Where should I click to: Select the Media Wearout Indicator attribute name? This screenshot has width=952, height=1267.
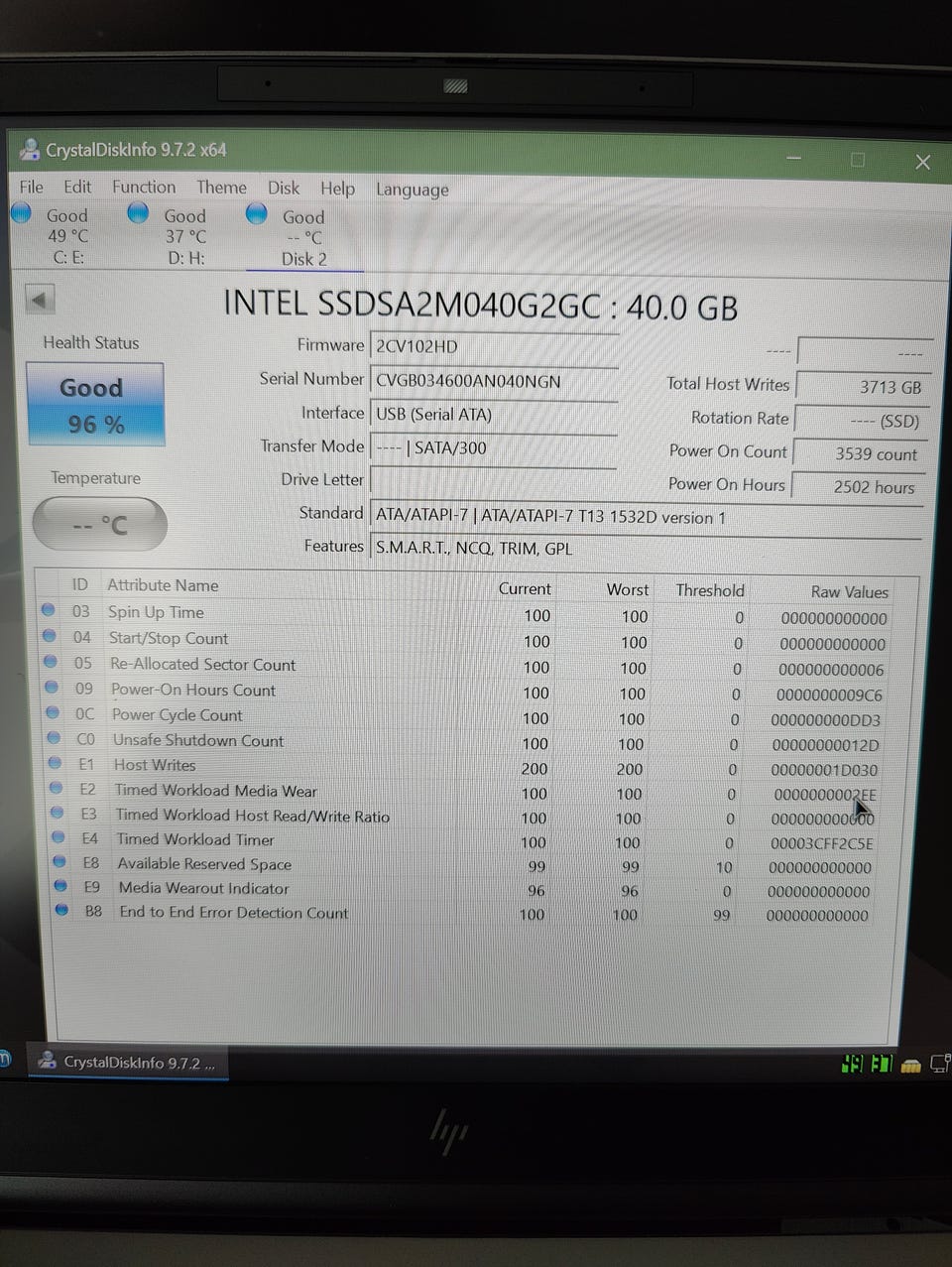(x=204, y=888)
